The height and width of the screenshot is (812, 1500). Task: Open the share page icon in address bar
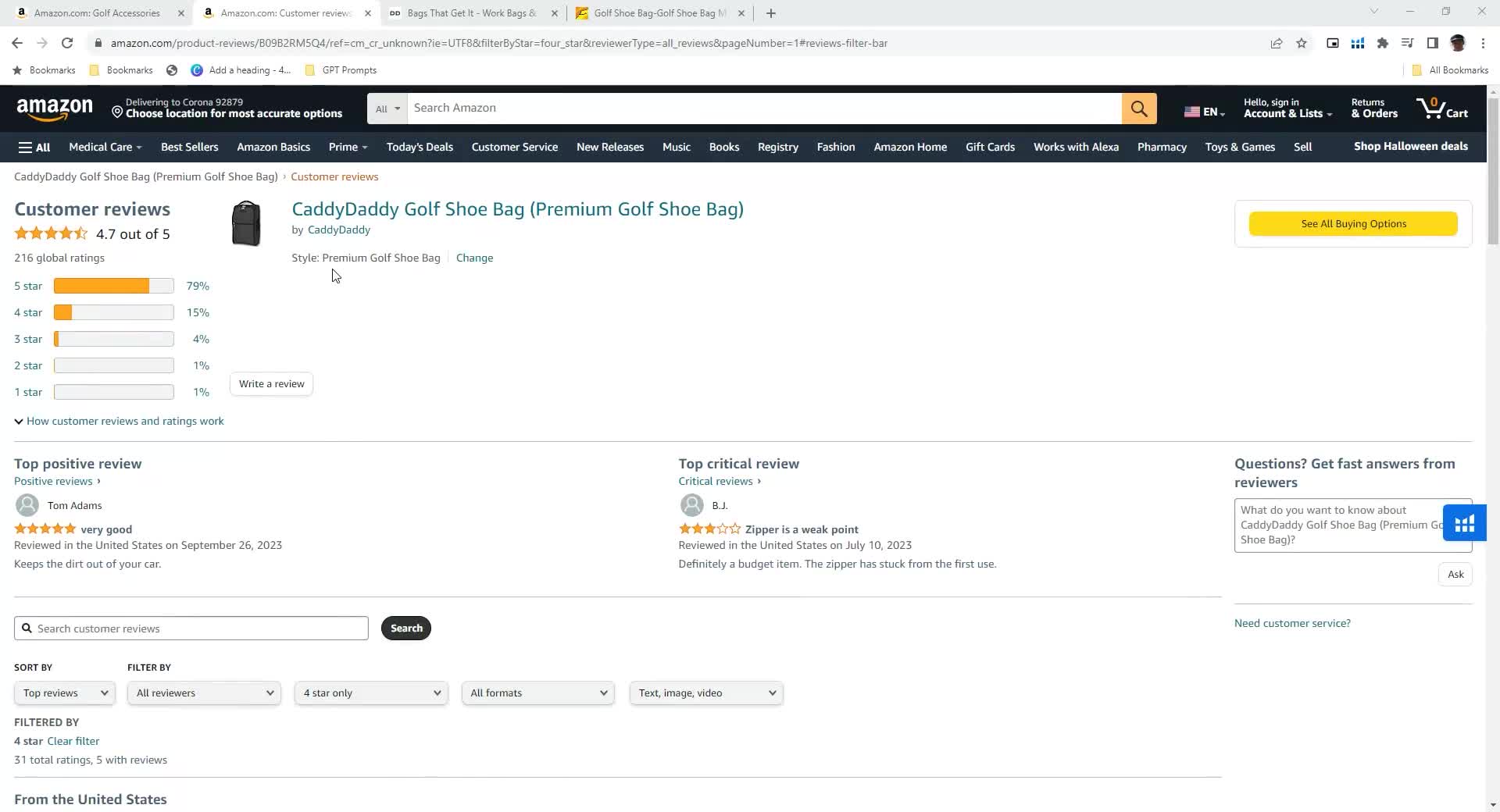(1277, 43)
